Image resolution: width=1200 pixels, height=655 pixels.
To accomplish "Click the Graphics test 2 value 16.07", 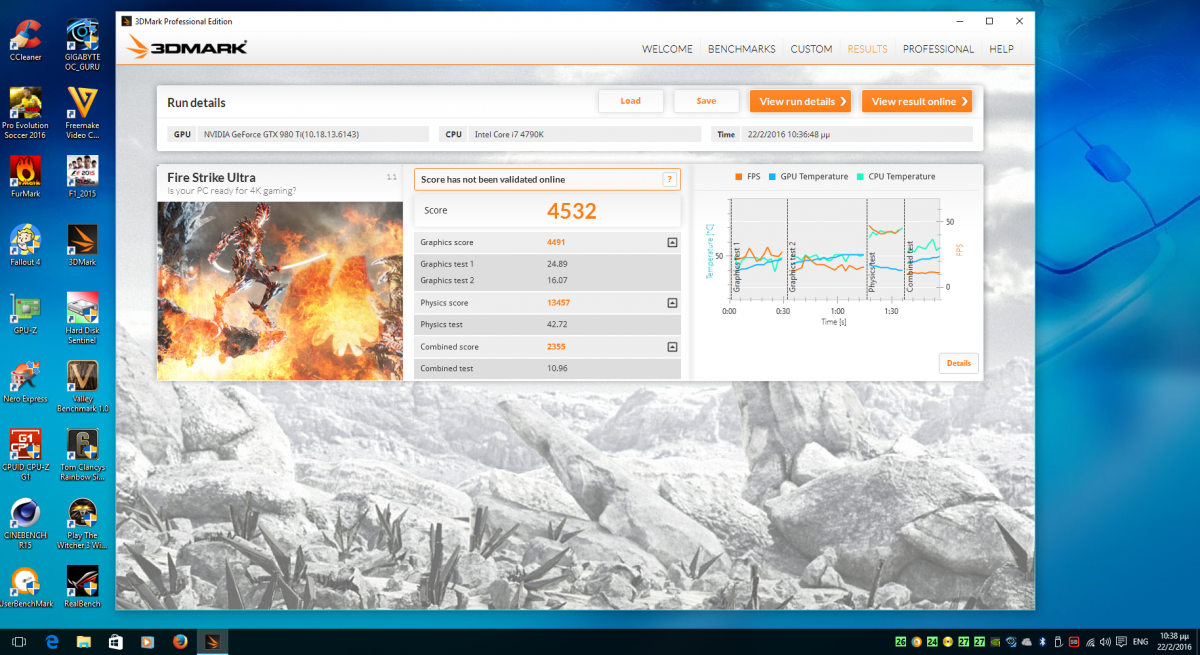I will pyautogui.click(x=558, y=281).
